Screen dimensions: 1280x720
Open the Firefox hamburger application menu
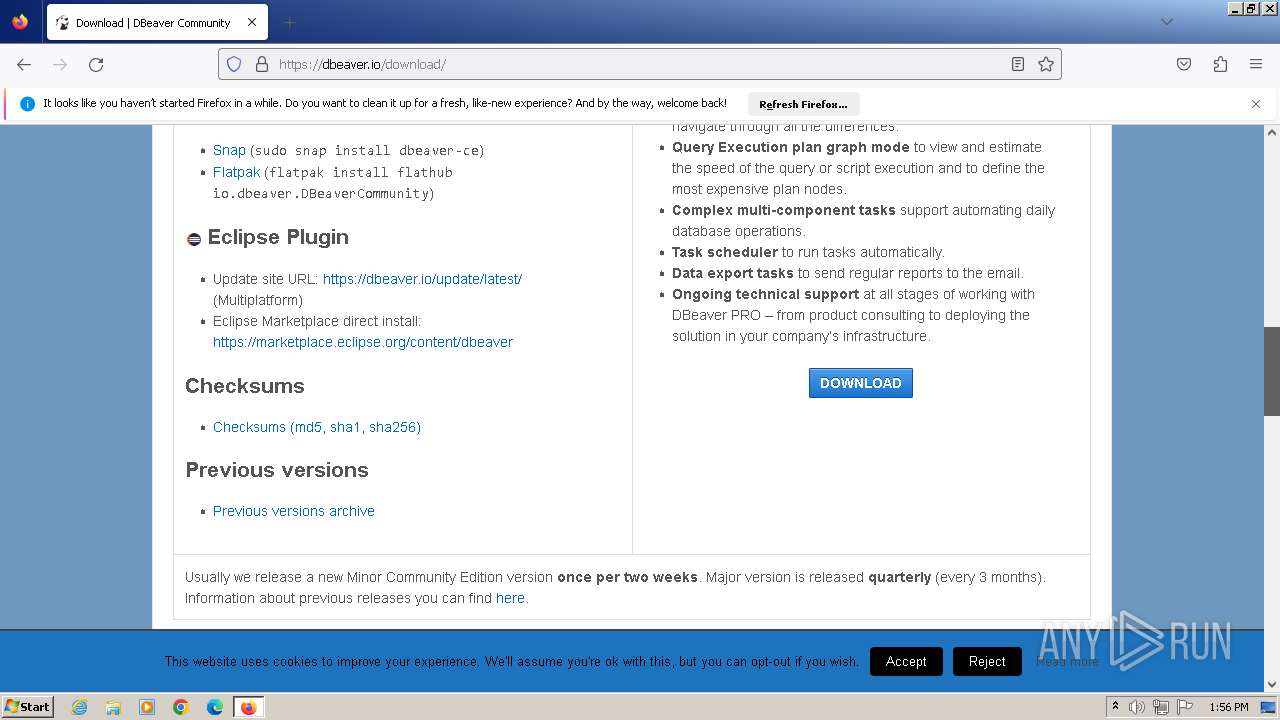point(1256,64)
